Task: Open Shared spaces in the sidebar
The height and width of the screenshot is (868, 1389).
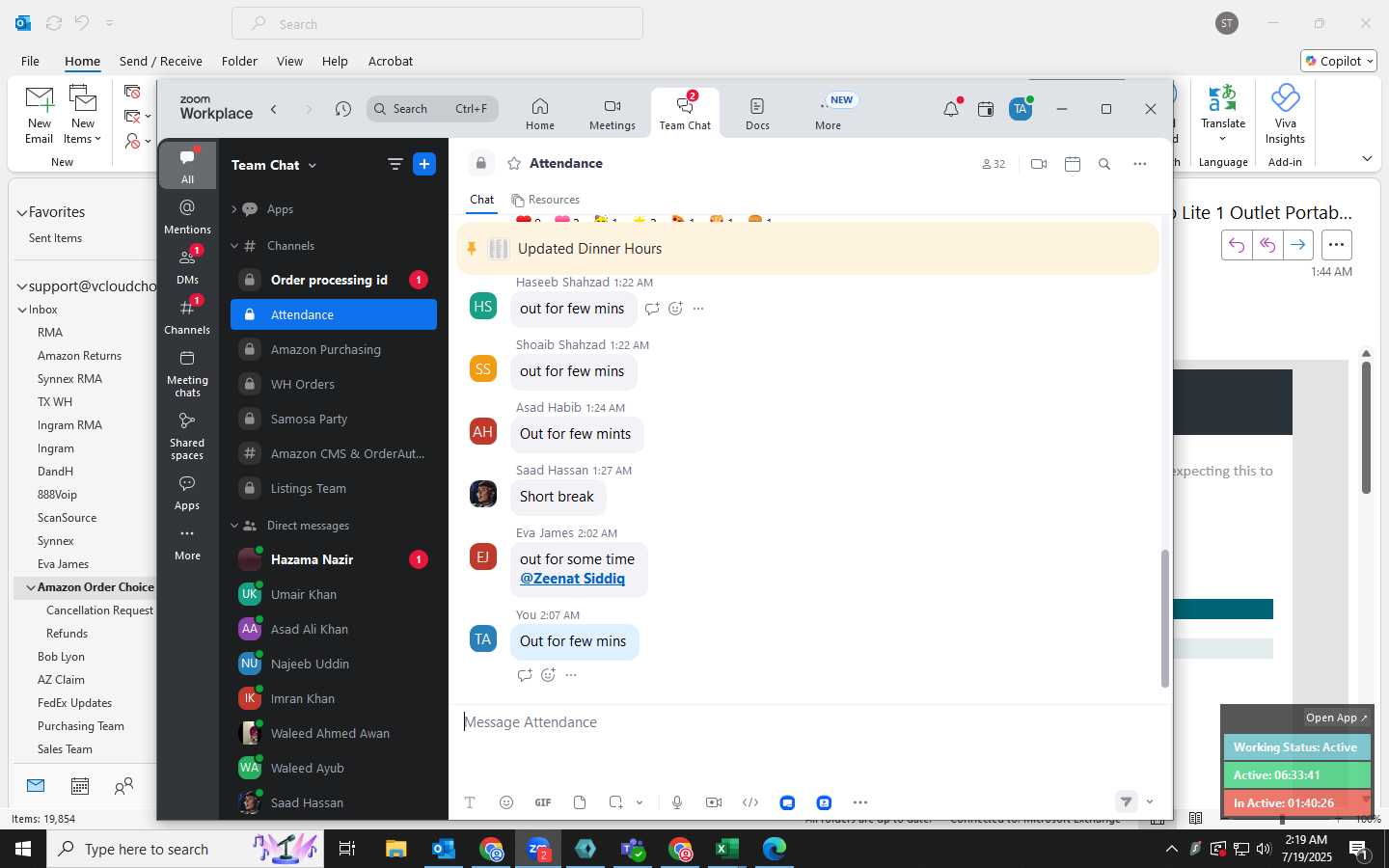Action: tap(187, 436)
